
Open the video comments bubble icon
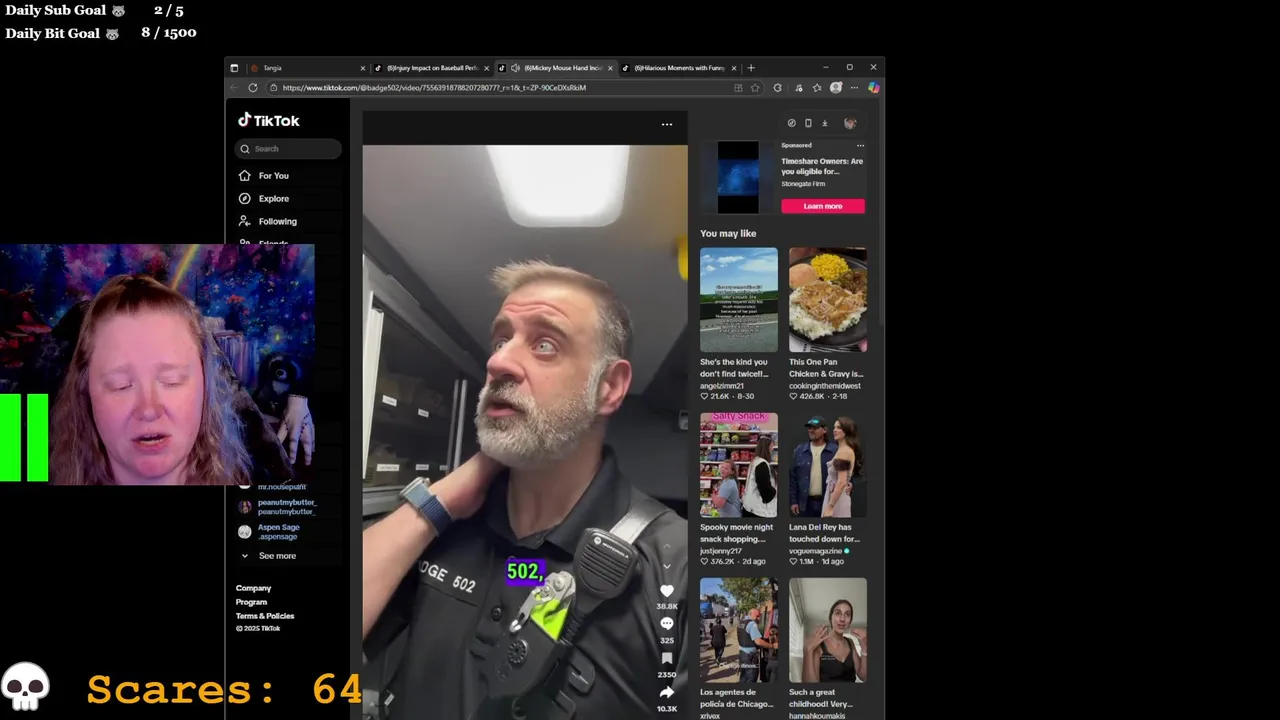tap(667, 624)
